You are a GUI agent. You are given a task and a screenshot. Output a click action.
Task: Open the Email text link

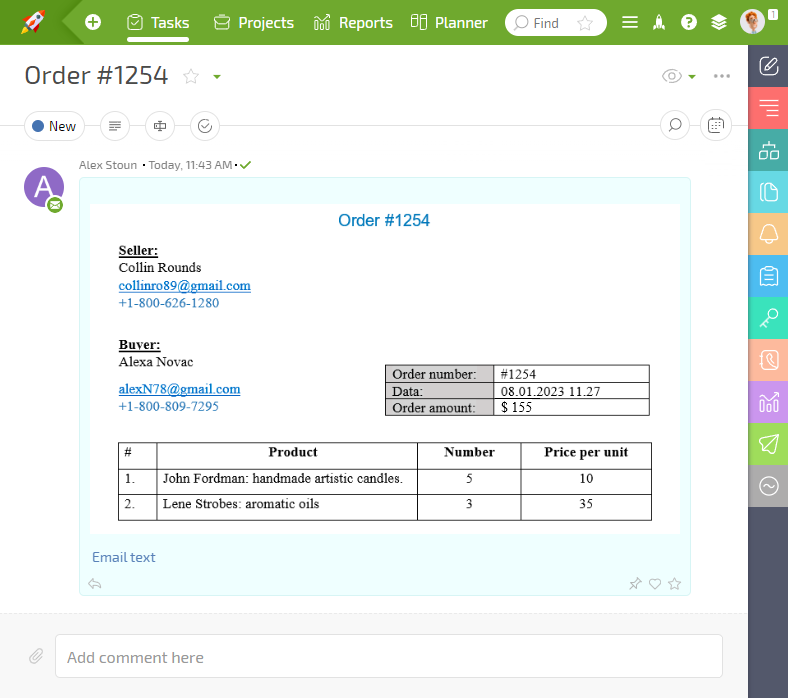[x=124, y=557]
